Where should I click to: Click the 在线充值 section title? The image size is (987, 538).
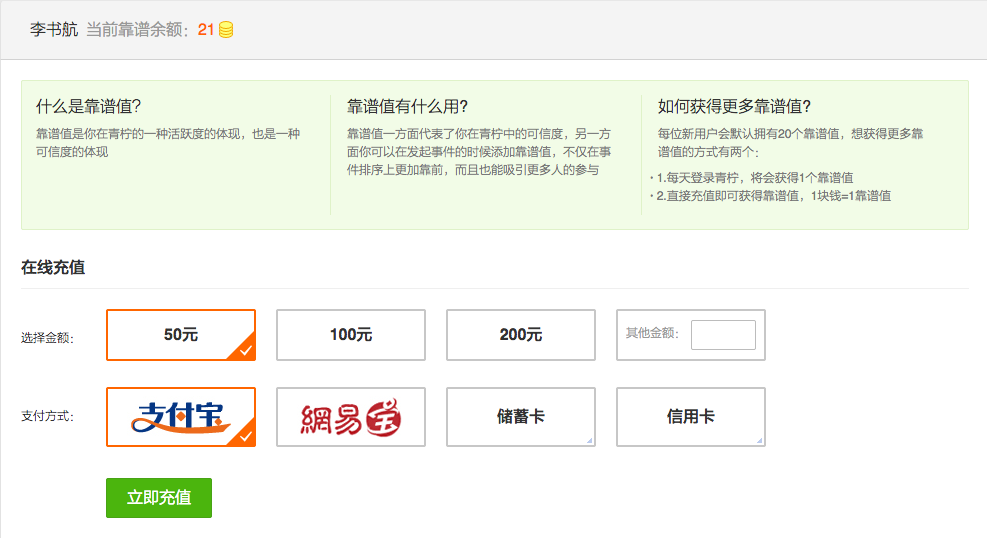(x=53, y=267)
